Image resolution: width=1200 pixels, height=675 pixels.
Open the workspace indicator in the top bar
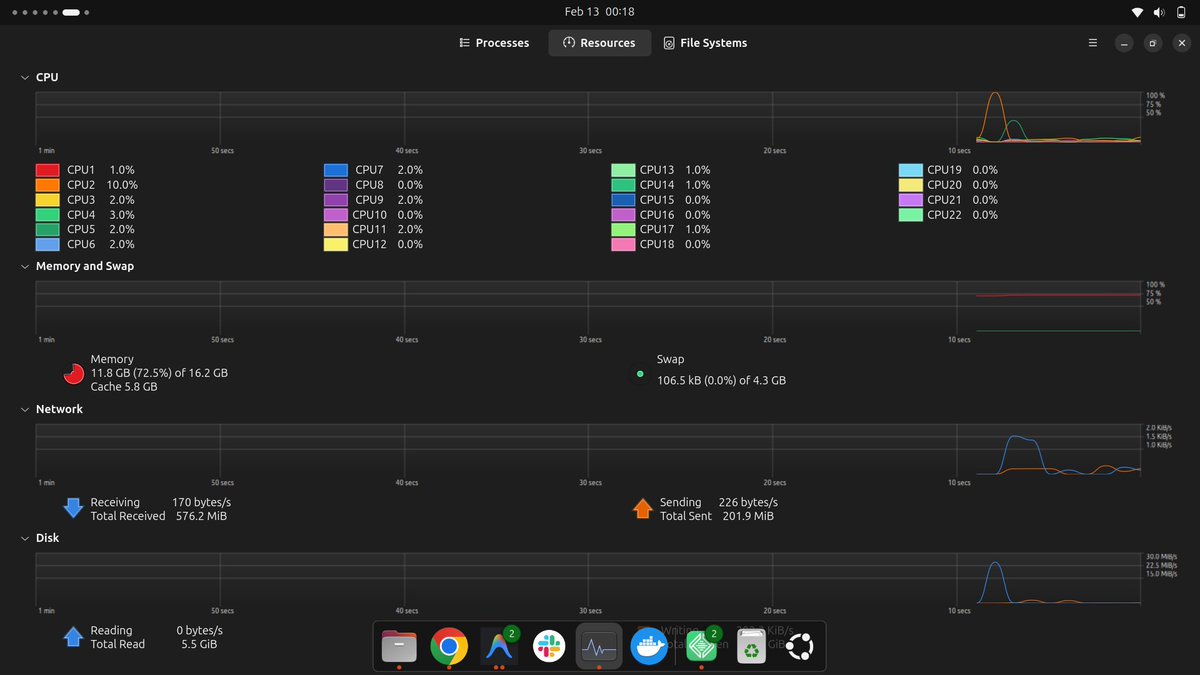tap(50, 13)
